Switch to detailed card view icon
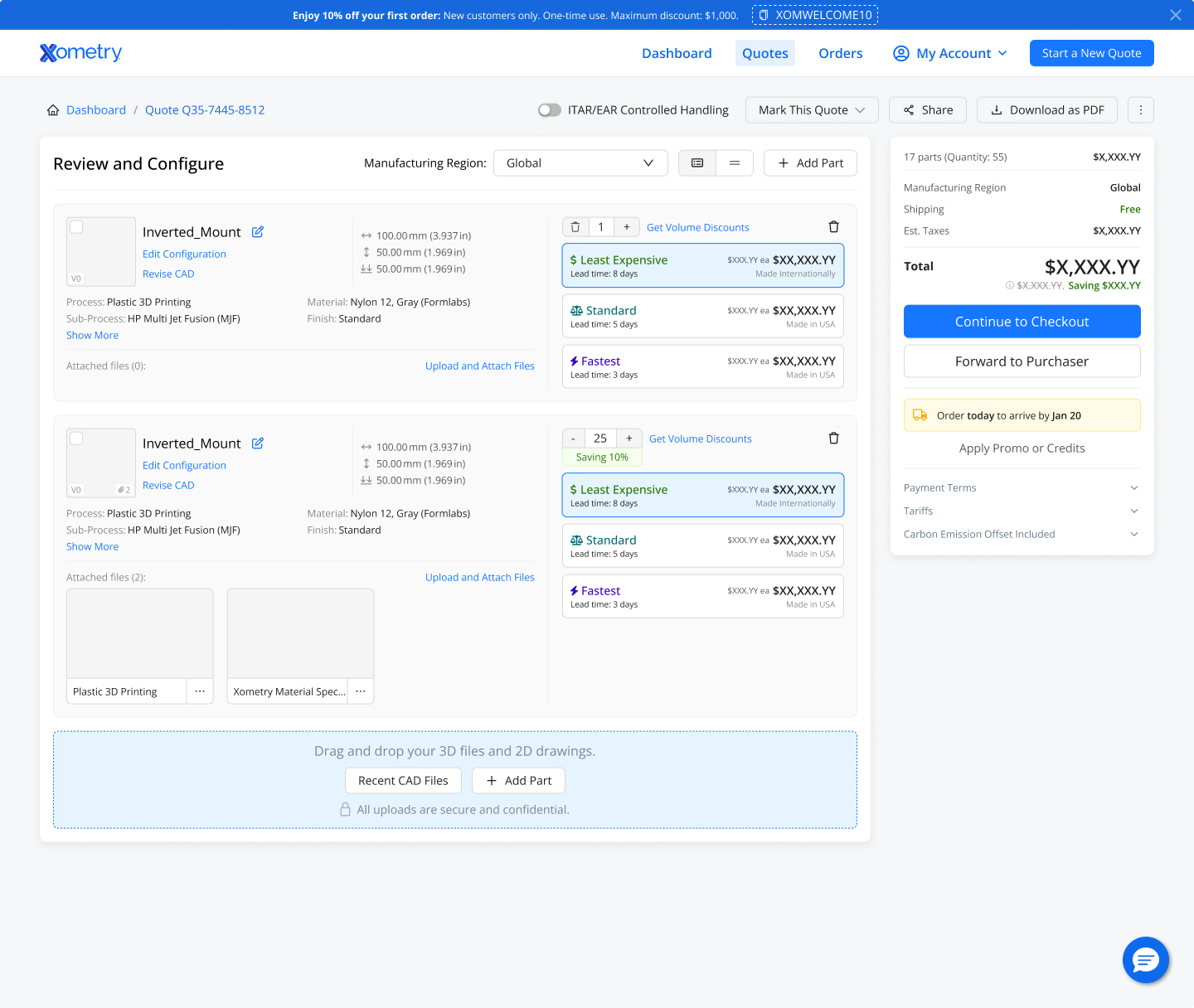 697,163
